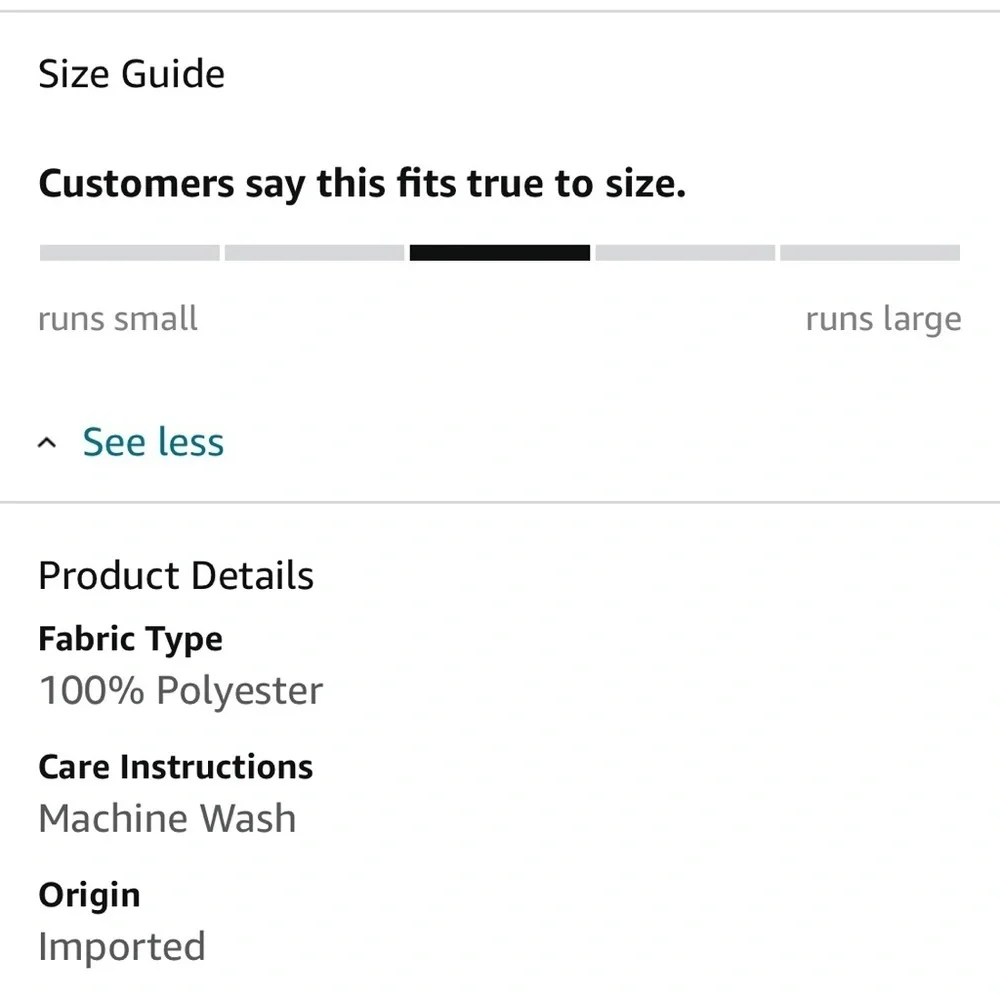Click the fourth fit bar segment

(685, 253)
